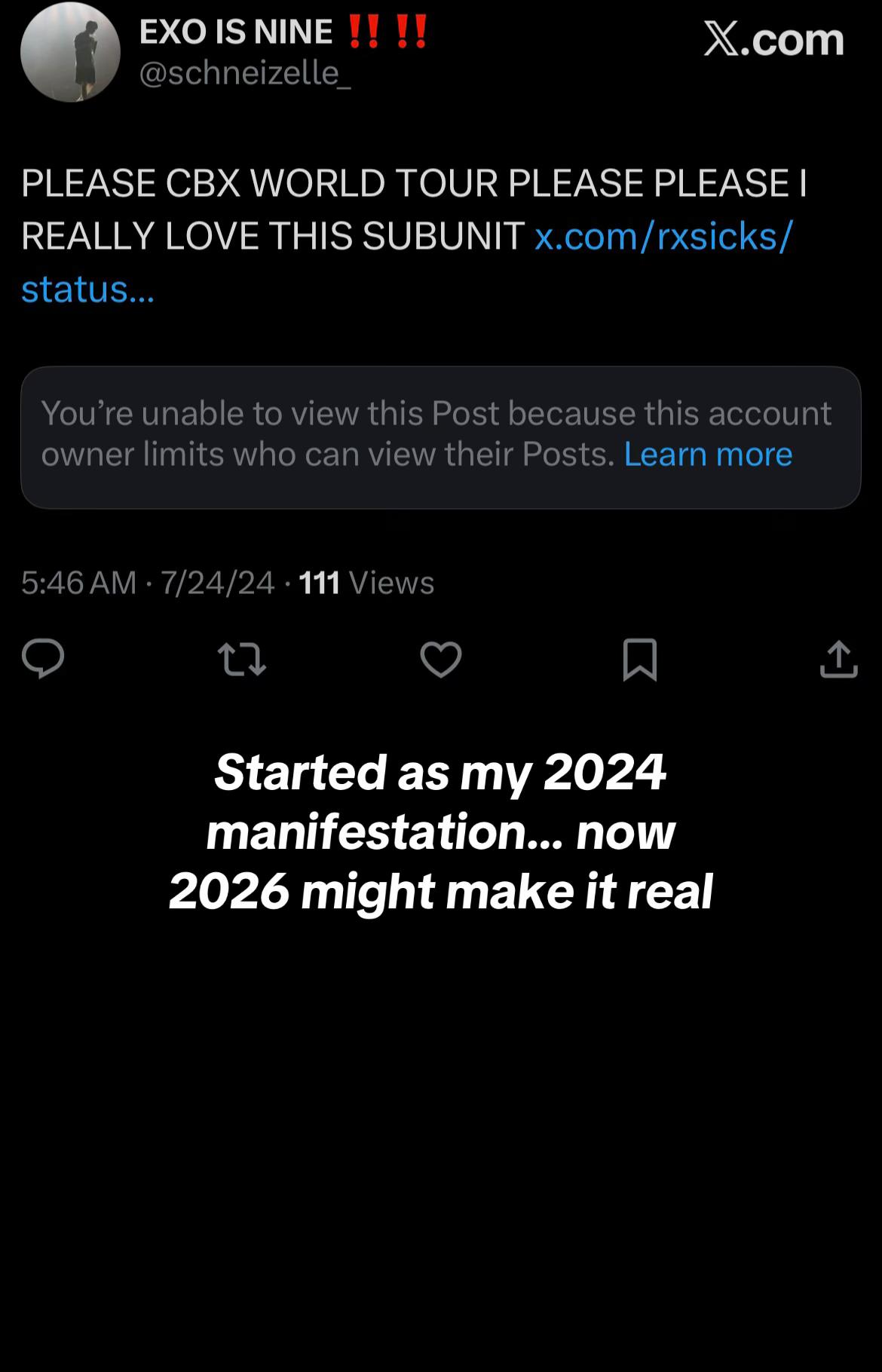The image size is (882, 1372).
Task: Follow the x.com/rxsicks/ link
Action: pyautogui.click(x=663, y=236)
